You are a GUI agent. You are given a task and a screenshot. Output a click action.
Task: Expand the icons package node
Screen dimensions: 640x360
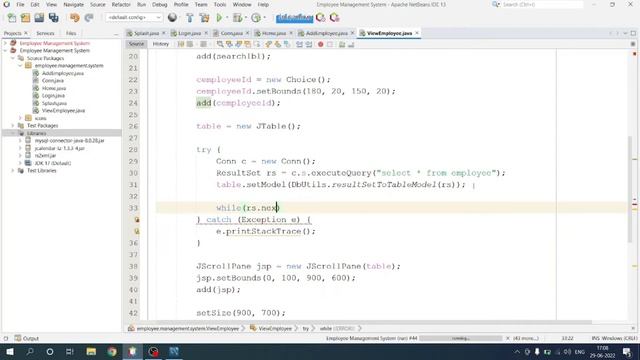point(20,118)
